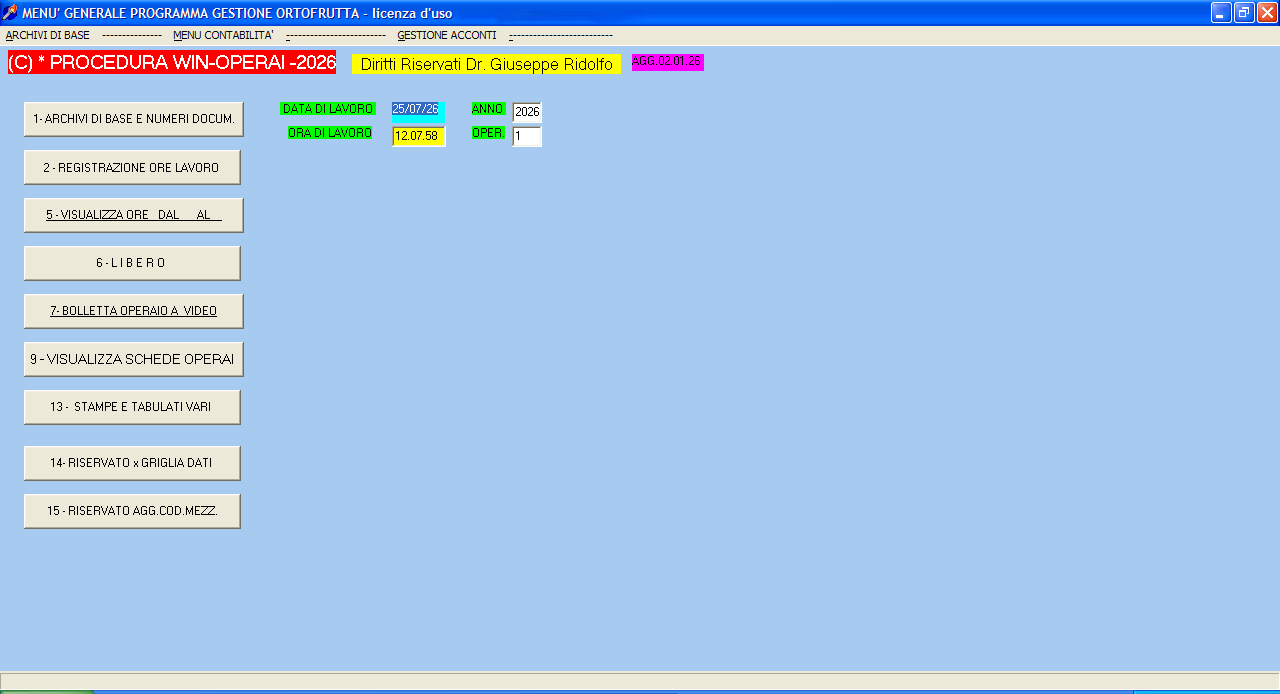
Task: Restore down the Gestione Ortofrutta window
Action: click(1244, 12)
